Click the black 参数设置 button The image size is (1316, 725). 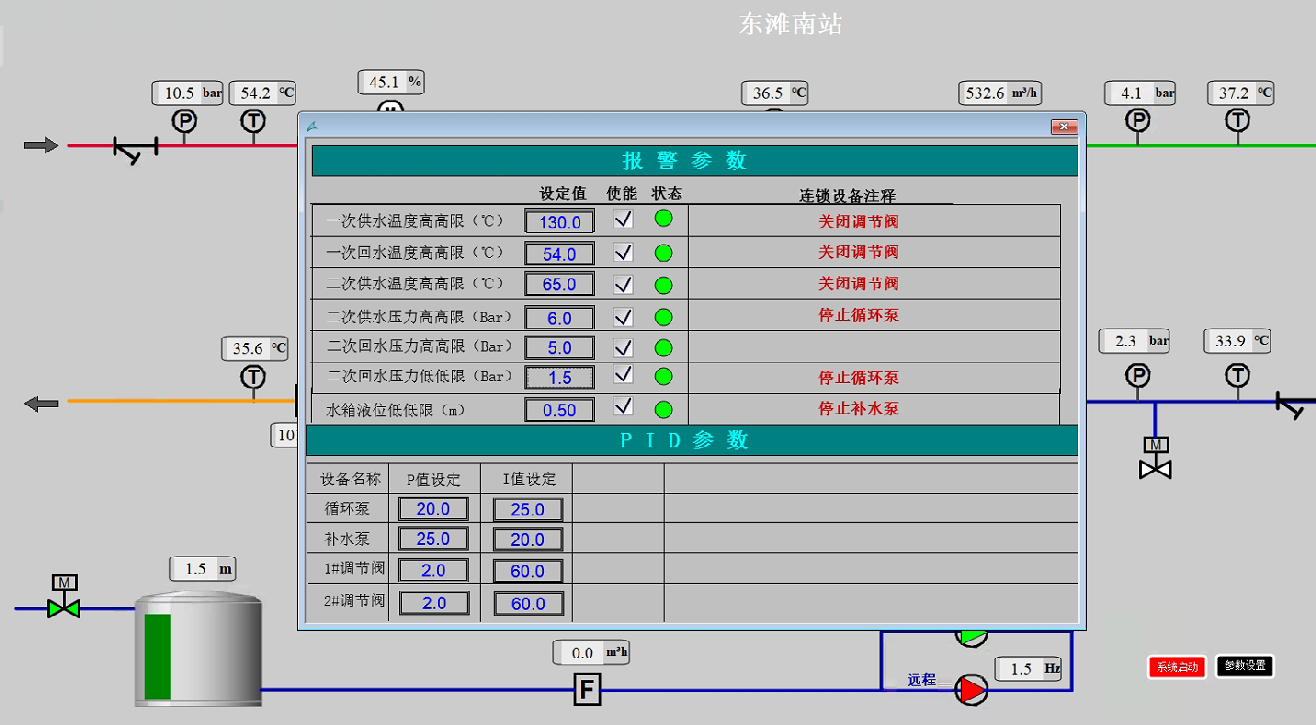point(1245,666)
